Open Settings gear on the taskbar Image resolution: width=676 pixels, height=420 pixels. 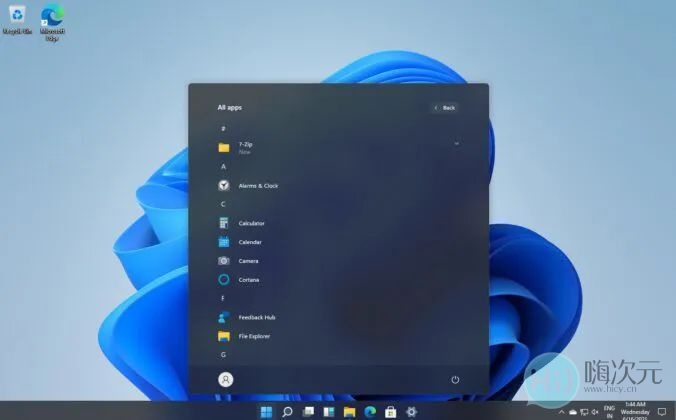tap(411, 412)
